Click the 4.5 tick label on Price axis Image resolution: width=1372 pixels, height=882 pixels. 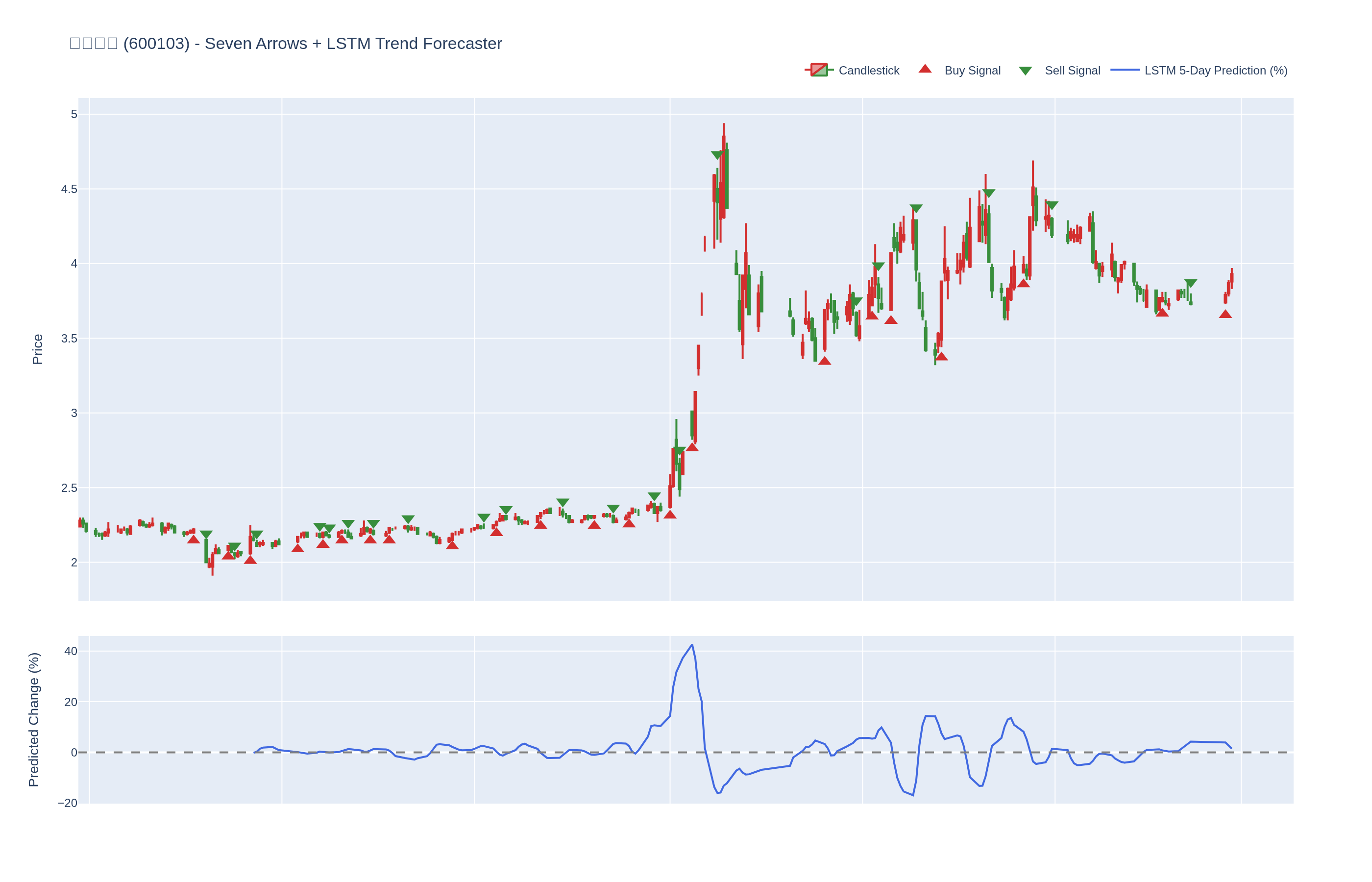pyautogui.click(x=69, y=189)
